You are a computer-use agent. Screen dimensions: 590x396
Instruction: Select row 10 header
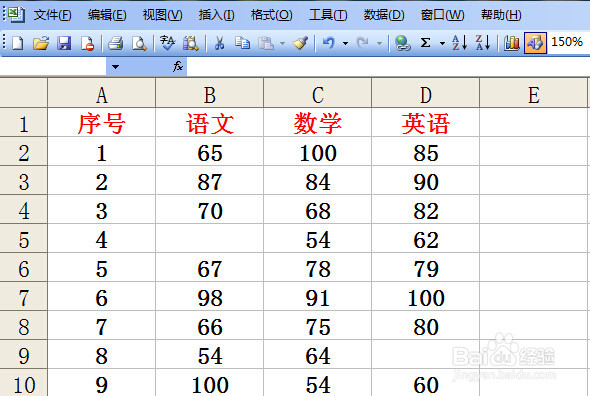click(23, 383)
